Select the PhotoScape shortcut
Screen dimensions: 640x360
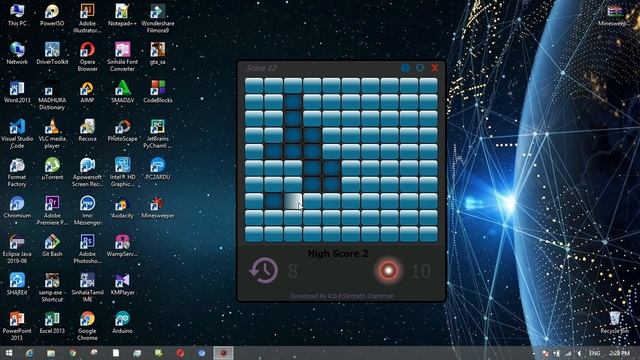(x=122, y=130)
